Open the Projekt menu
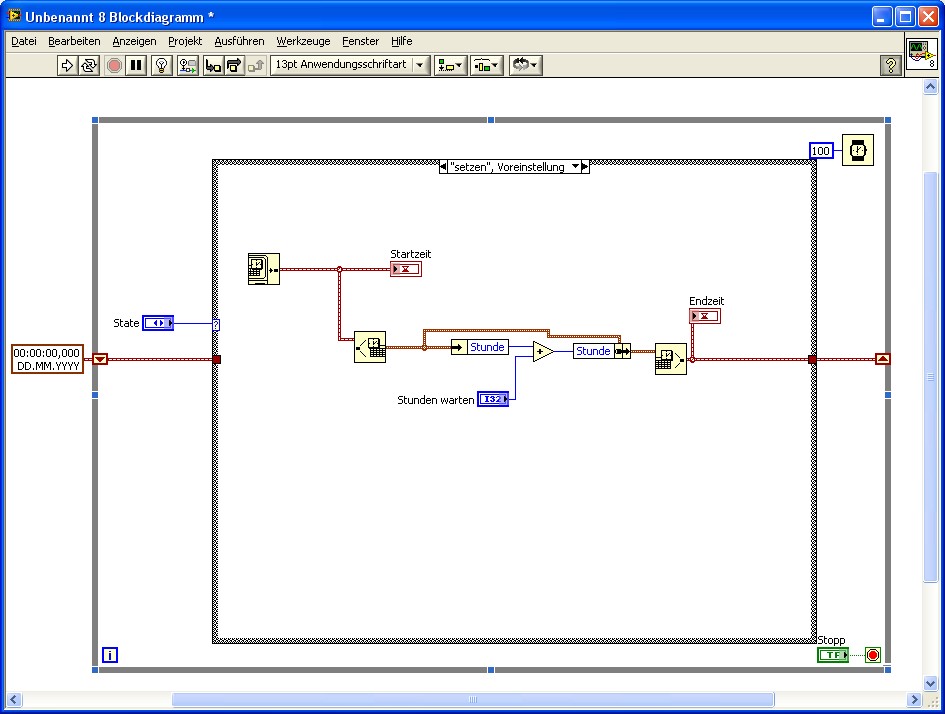This screenshot has height=714, width=945. (185, 41)
